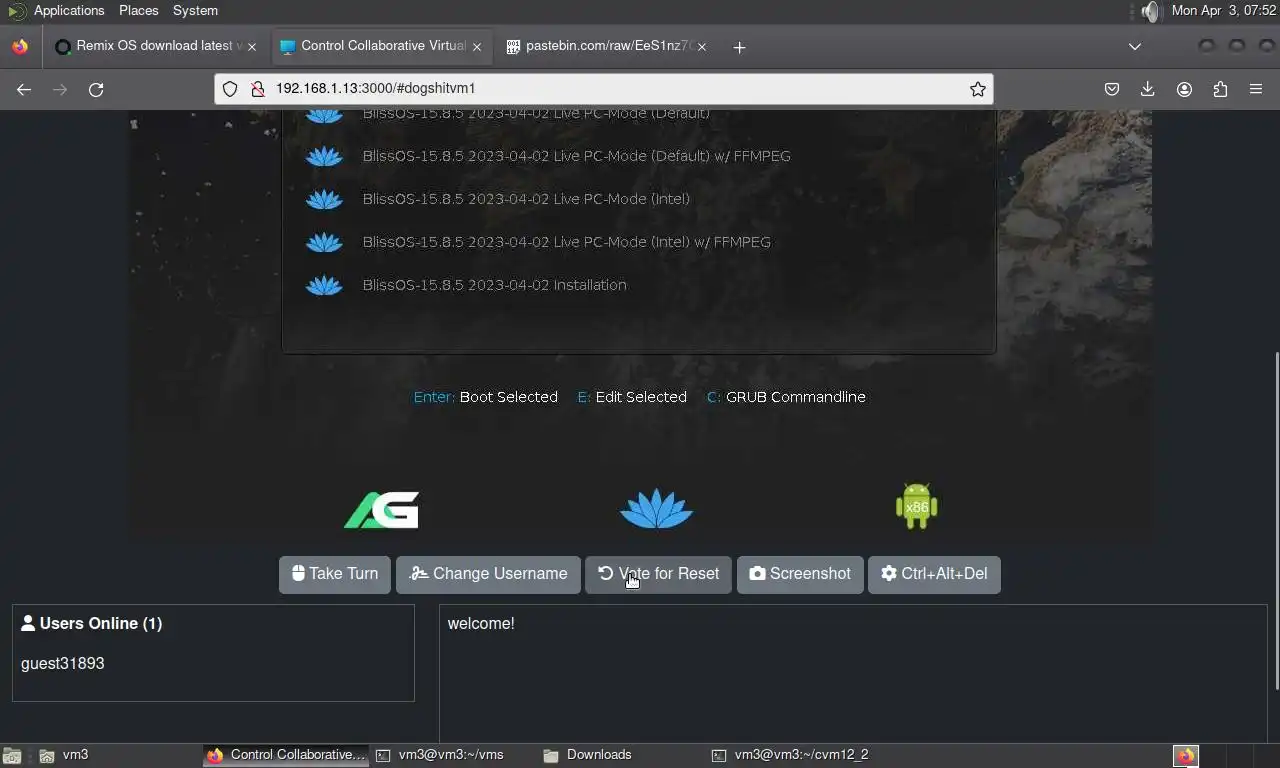
Task: Select the Control Collaborative Virtual tab
Action: [x=380, y=47]
